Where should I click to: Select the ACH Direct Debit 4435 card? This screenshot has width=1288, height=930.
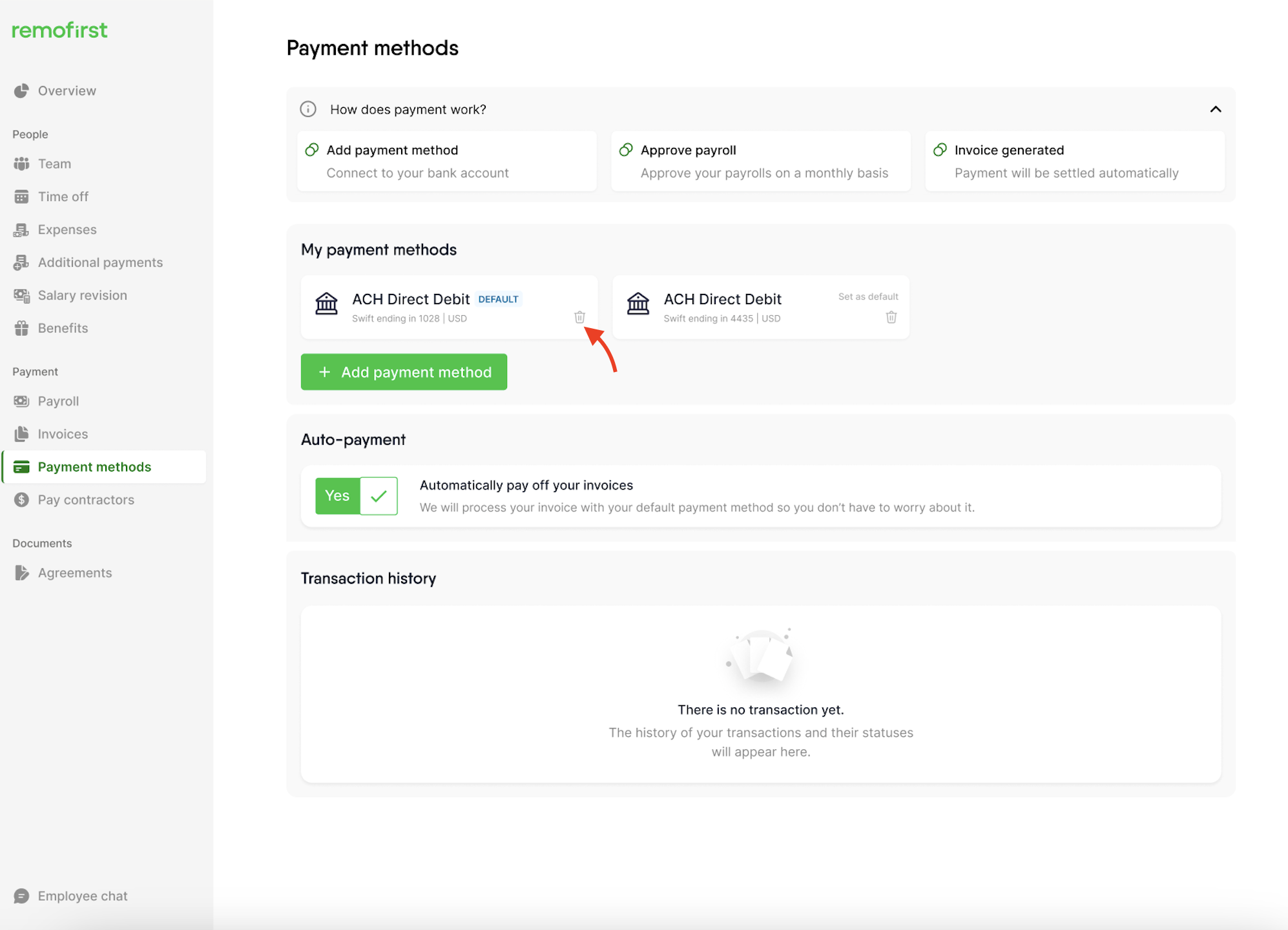722,307
